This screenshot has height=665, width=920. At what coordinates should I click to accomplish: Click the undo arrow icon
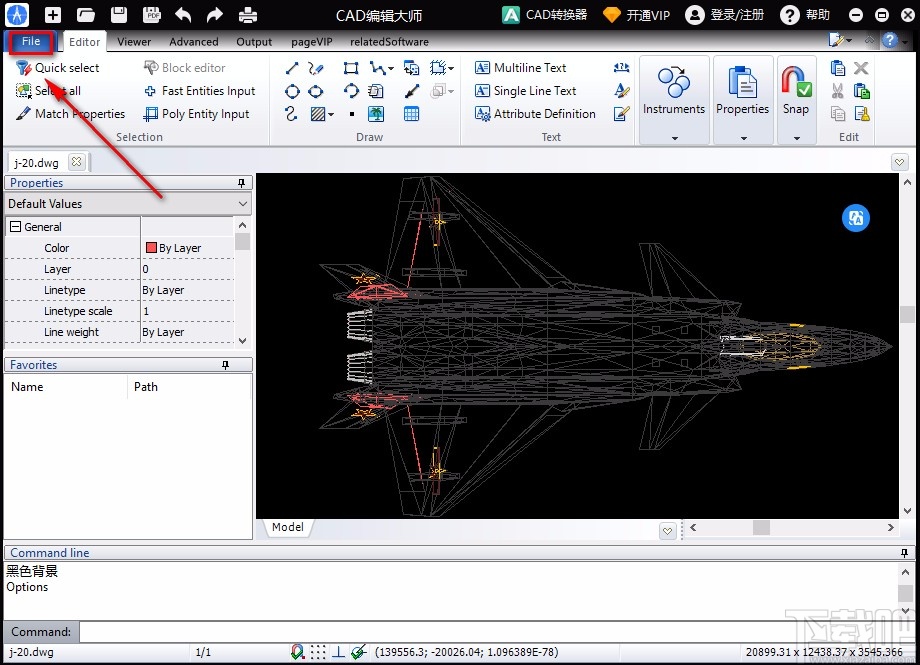[x=183, y=15]
